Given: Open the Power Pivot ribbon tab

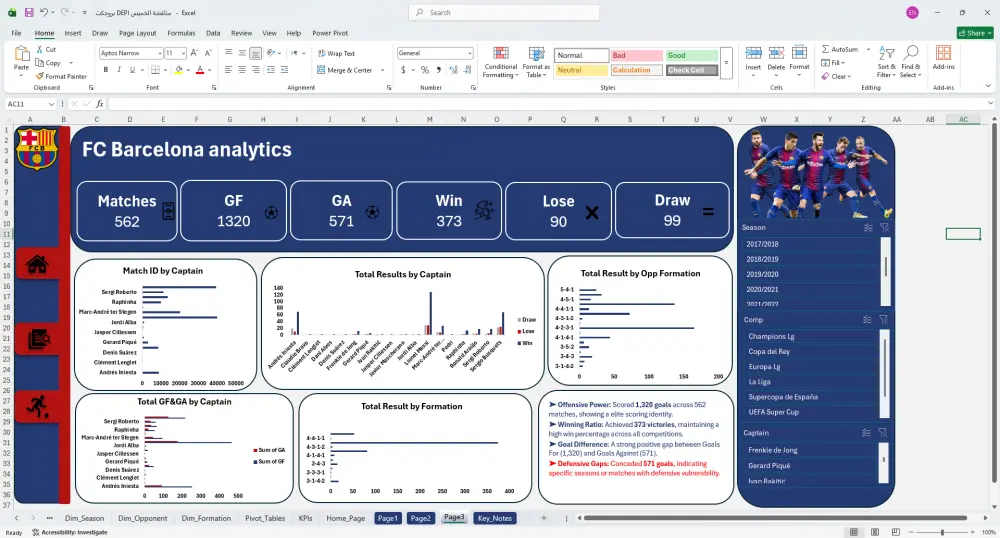Looking at the screenshot, I should click(330, 33).
